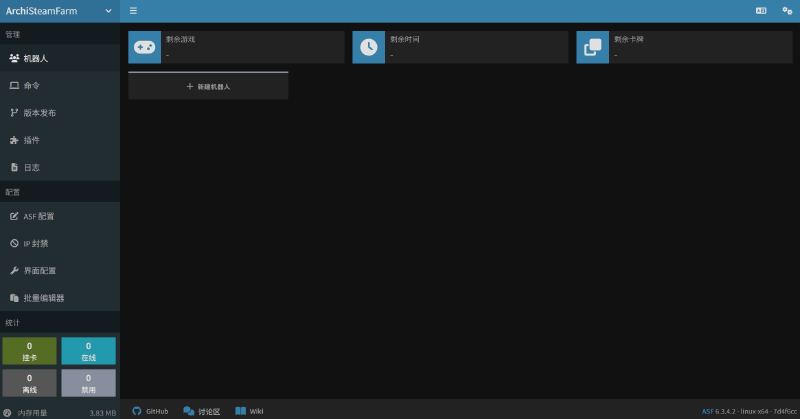800x419 pixels.
Task: Click the 内存用量 gauge icon
Action: [7, 413]
